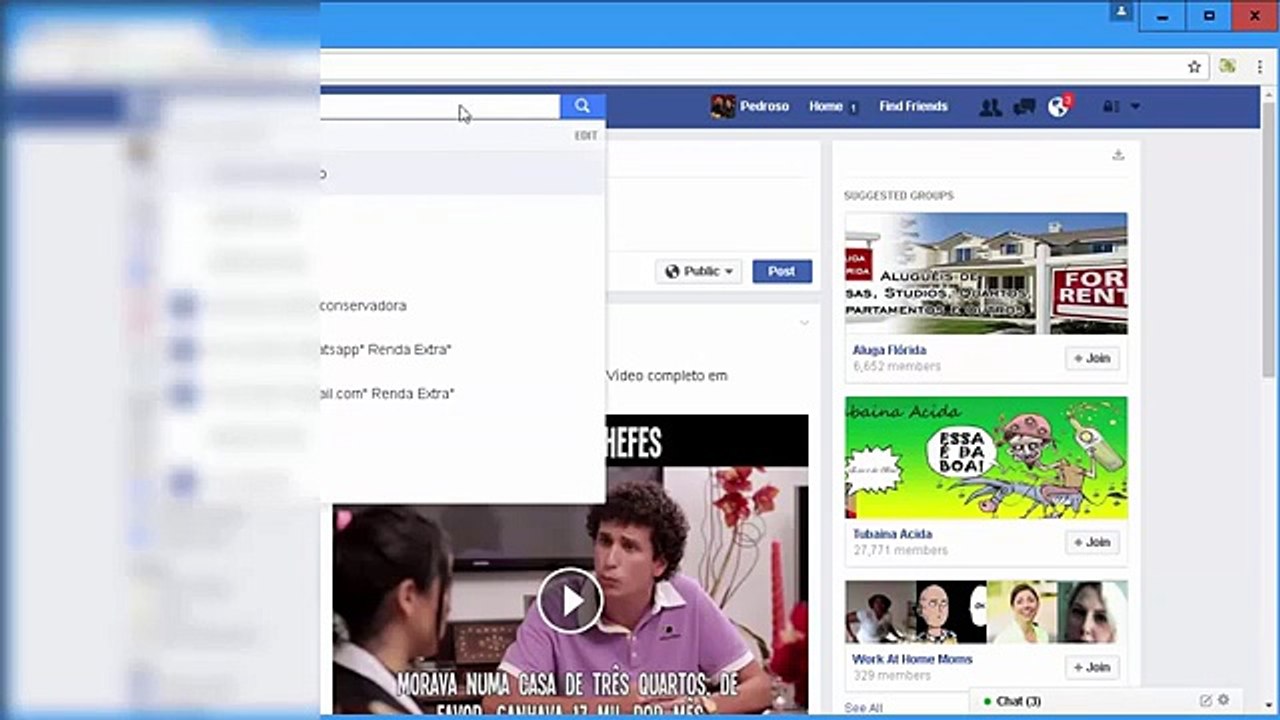Join the Work At Home Moms group
The image size is (1280, 720).
click(x=1092, y=667)
